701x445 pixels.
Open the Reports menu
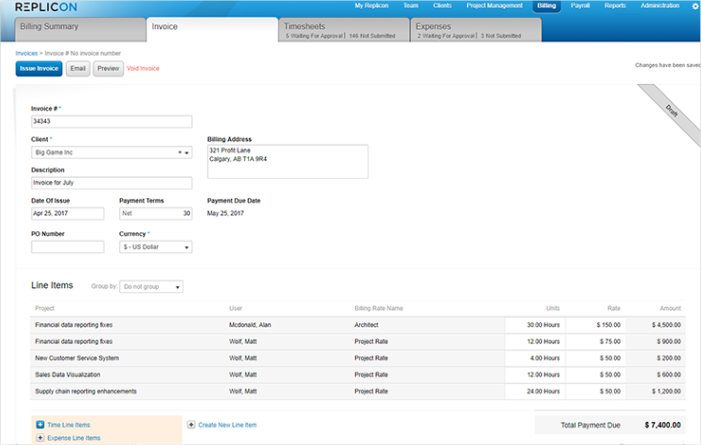(x=615, y=5)
